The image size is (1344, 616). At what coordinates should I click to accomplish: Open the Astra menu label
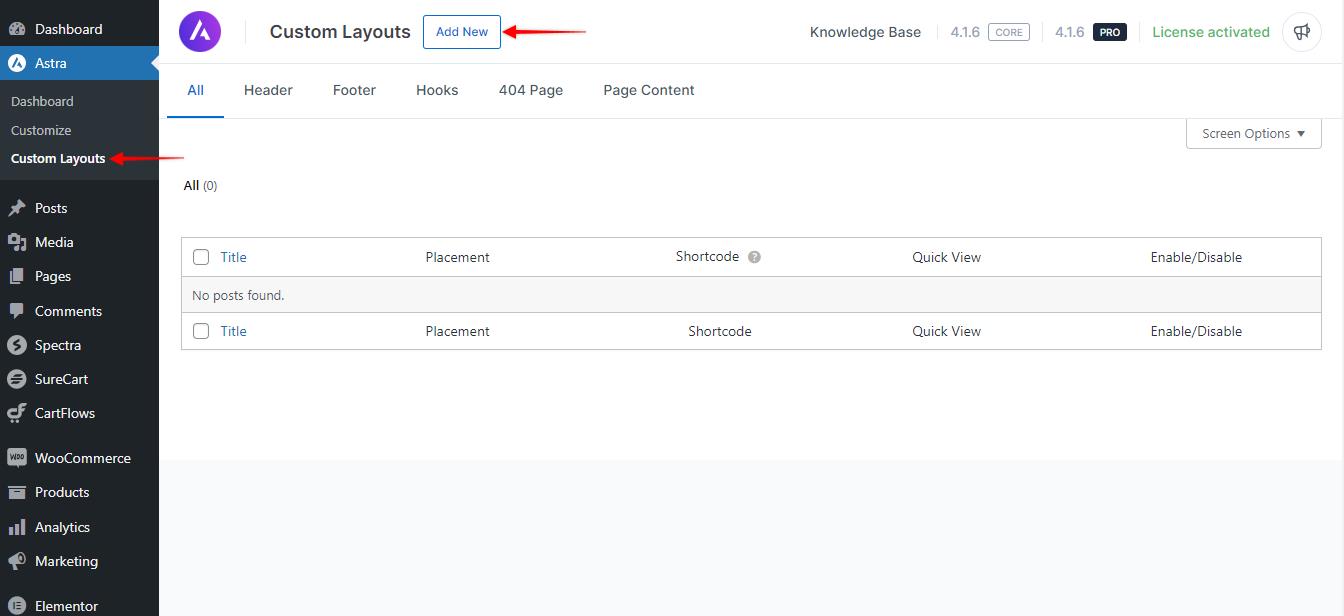click(51, 63)
